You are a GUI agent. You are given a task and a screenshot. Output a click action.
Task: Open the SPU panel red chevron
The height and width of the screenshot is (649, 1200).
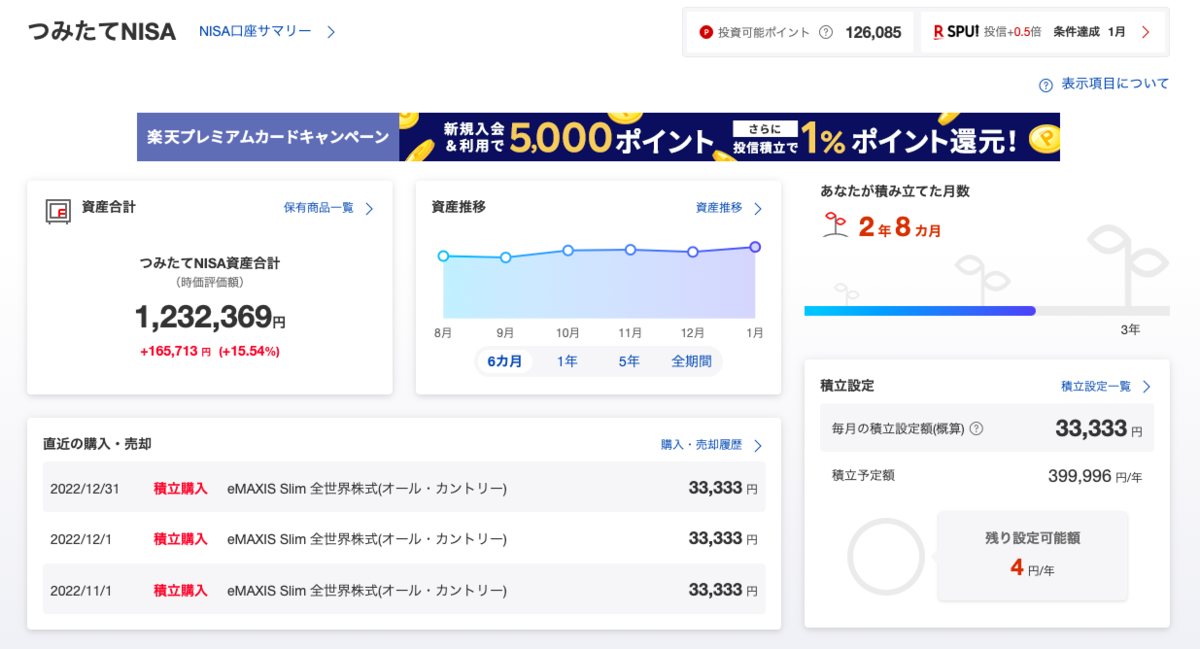pyautogui.click(x=1145, y=32)
